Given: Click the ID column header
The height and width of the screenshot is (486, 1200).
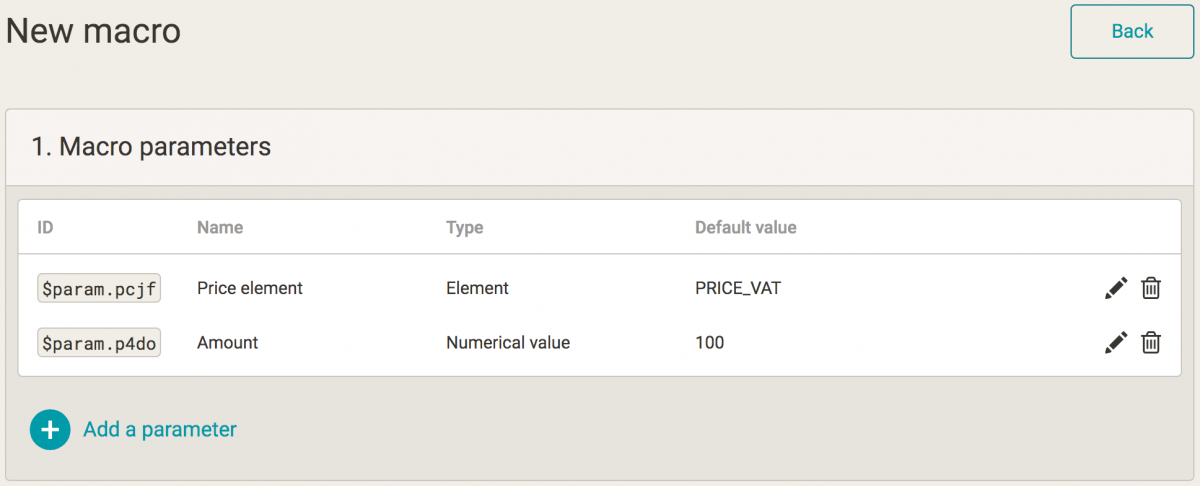Looking at the screenshot, I should (x=45, y=228).
